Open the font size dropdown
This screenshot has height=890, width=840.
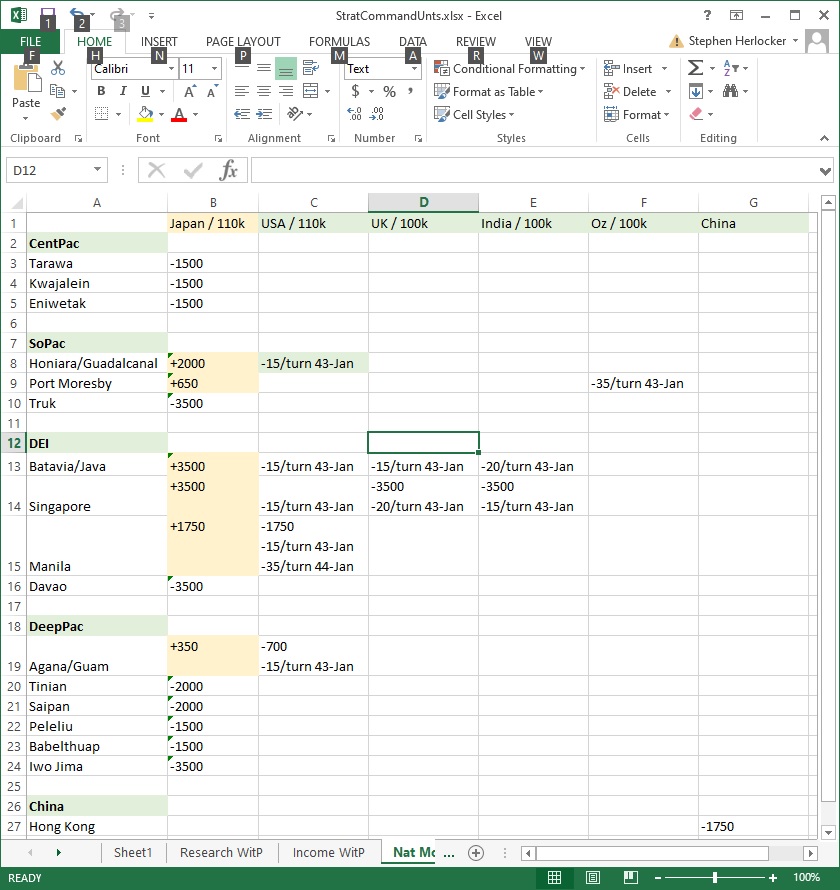point(215,69)
